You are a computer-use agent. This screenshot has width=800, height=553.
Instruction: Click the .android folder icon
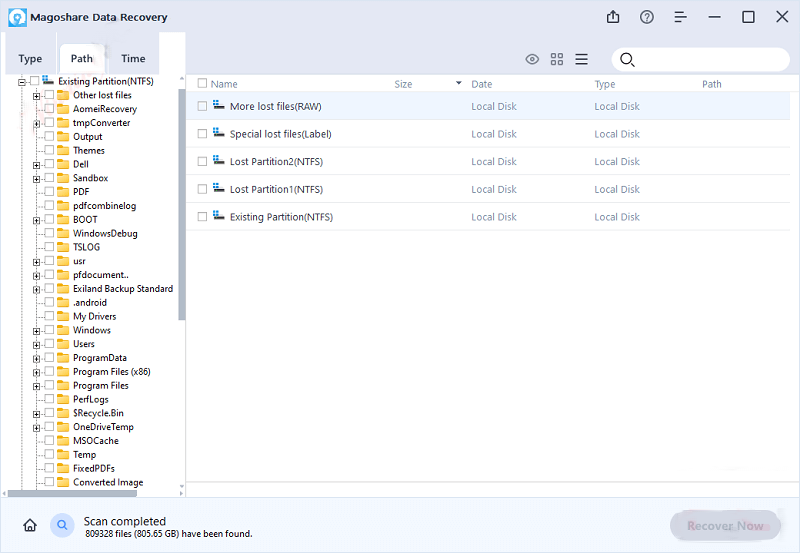(x=63, y=302)
